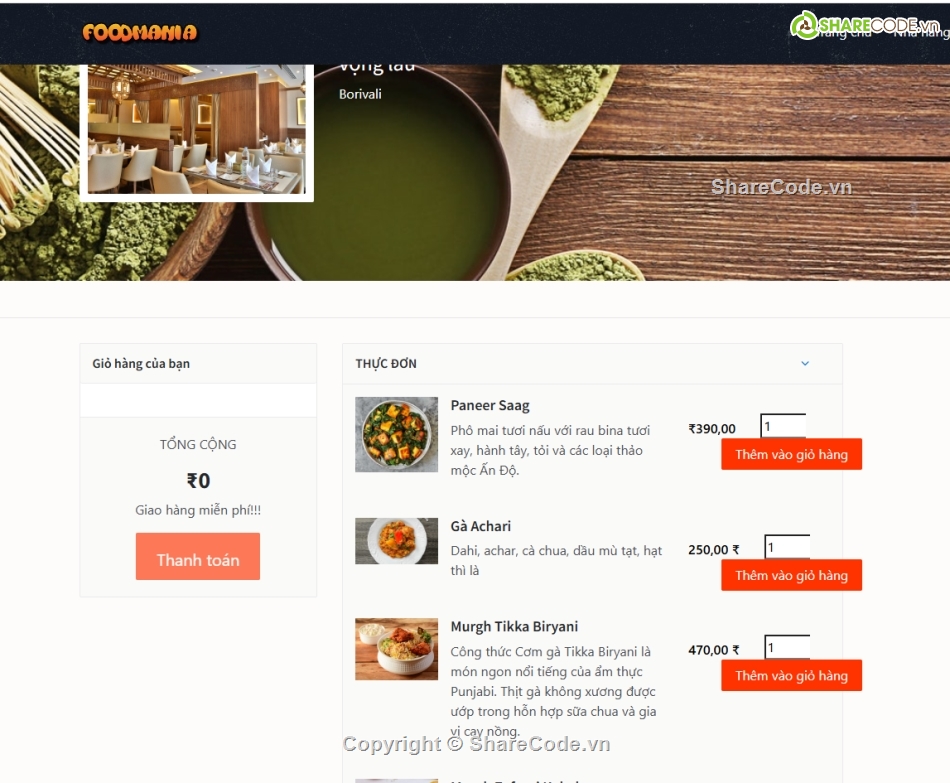Viewport: 950px width, 783px height.
Task: Open the Nhà hàng nav item
Action: (922, 33)
